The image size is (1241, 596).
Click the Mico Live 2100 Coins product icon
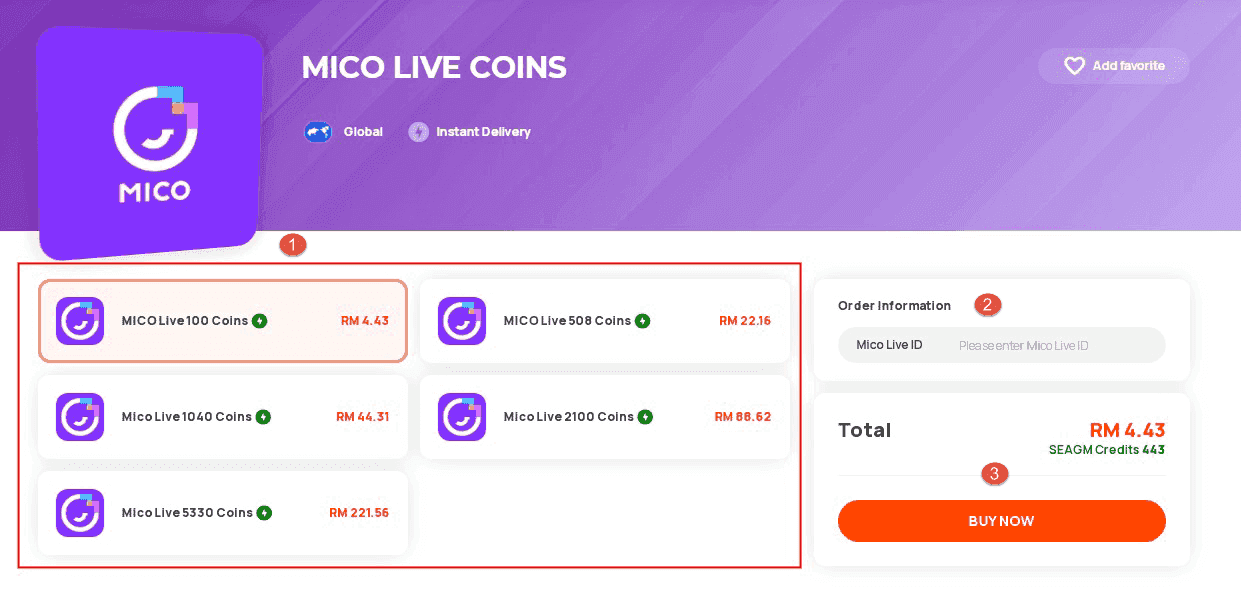[x=462, y=417]
